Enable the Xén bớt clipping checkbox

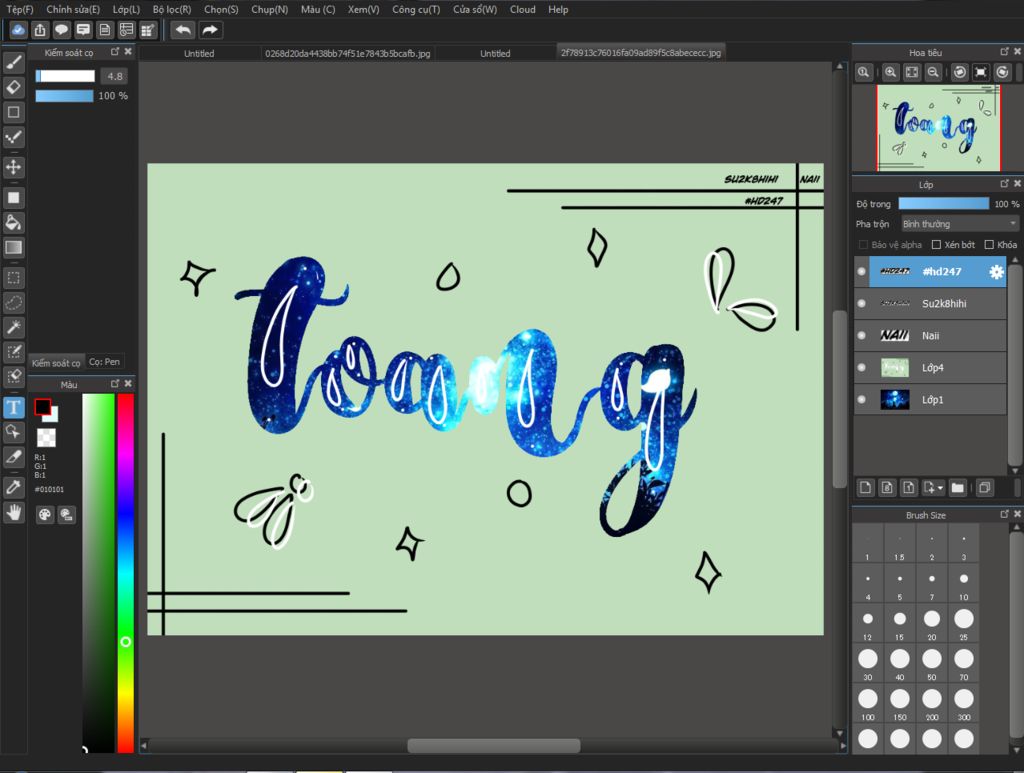coord(936,245)
